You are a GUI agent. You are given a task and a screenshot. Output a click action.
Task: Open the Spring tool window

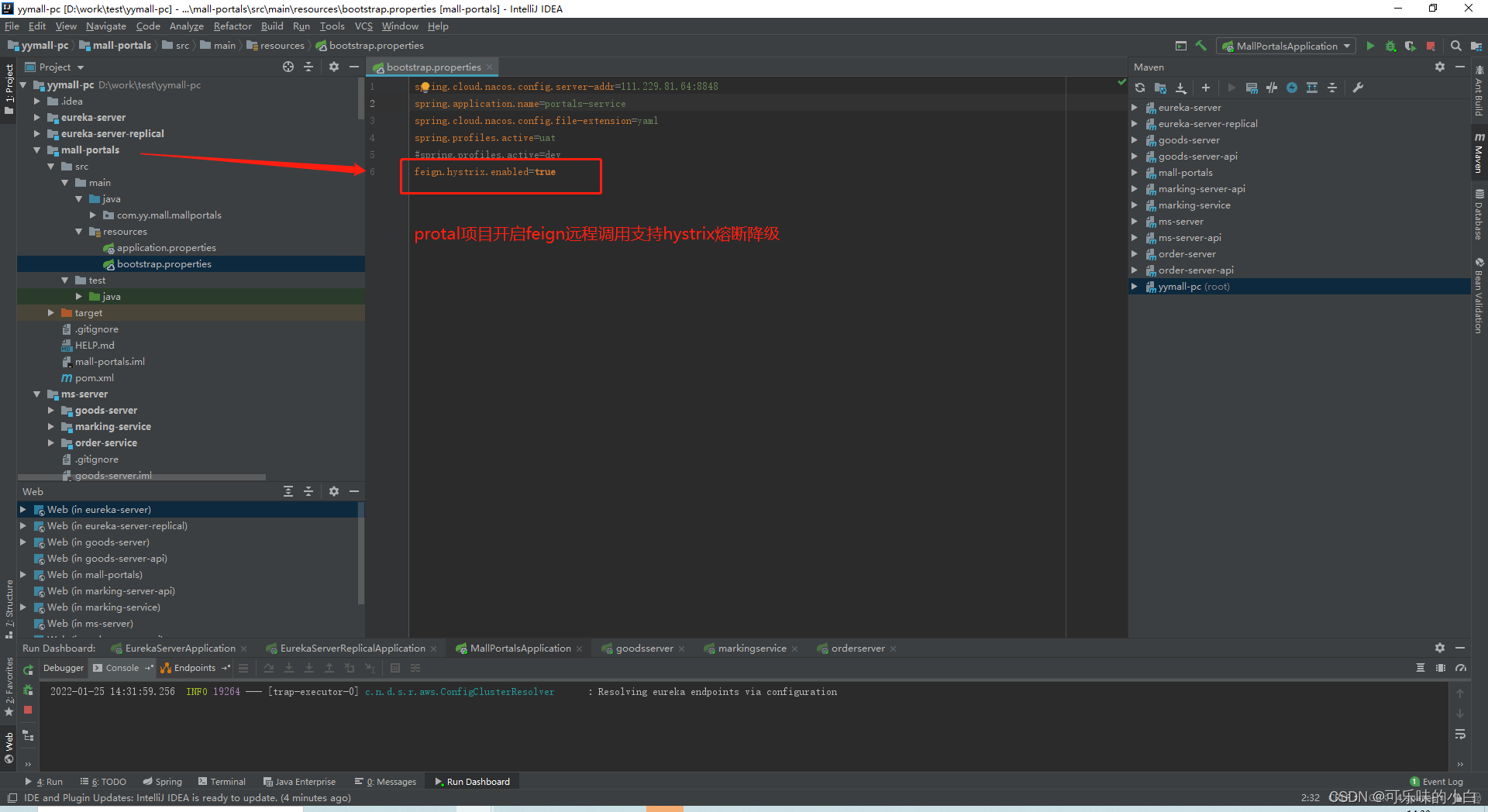pyautogui.click(x=162, y=782)
